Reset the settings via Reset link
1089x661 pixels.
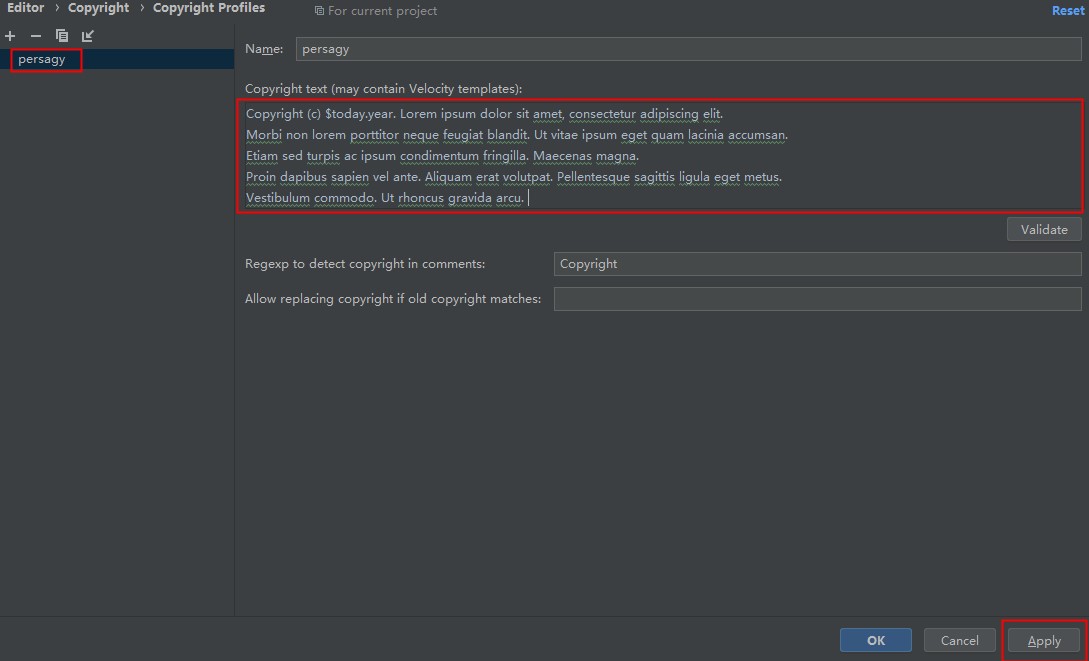pyautogui.click(x=1067, y=11)
